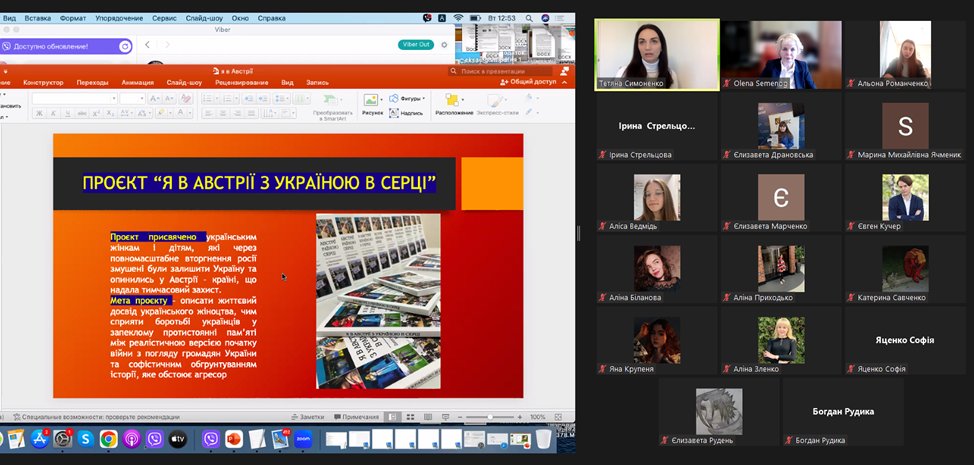Viewport: 974px width, 465px height.
Task: Decrease font size button
Action: [x=169, y=99]
